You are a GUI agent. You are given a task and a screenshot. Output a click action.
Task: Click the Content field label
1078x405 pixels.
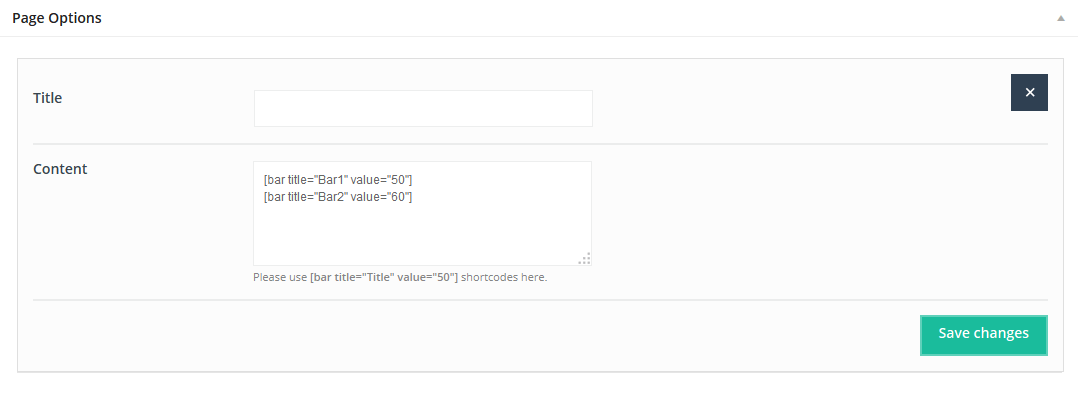tap(60, 169)
